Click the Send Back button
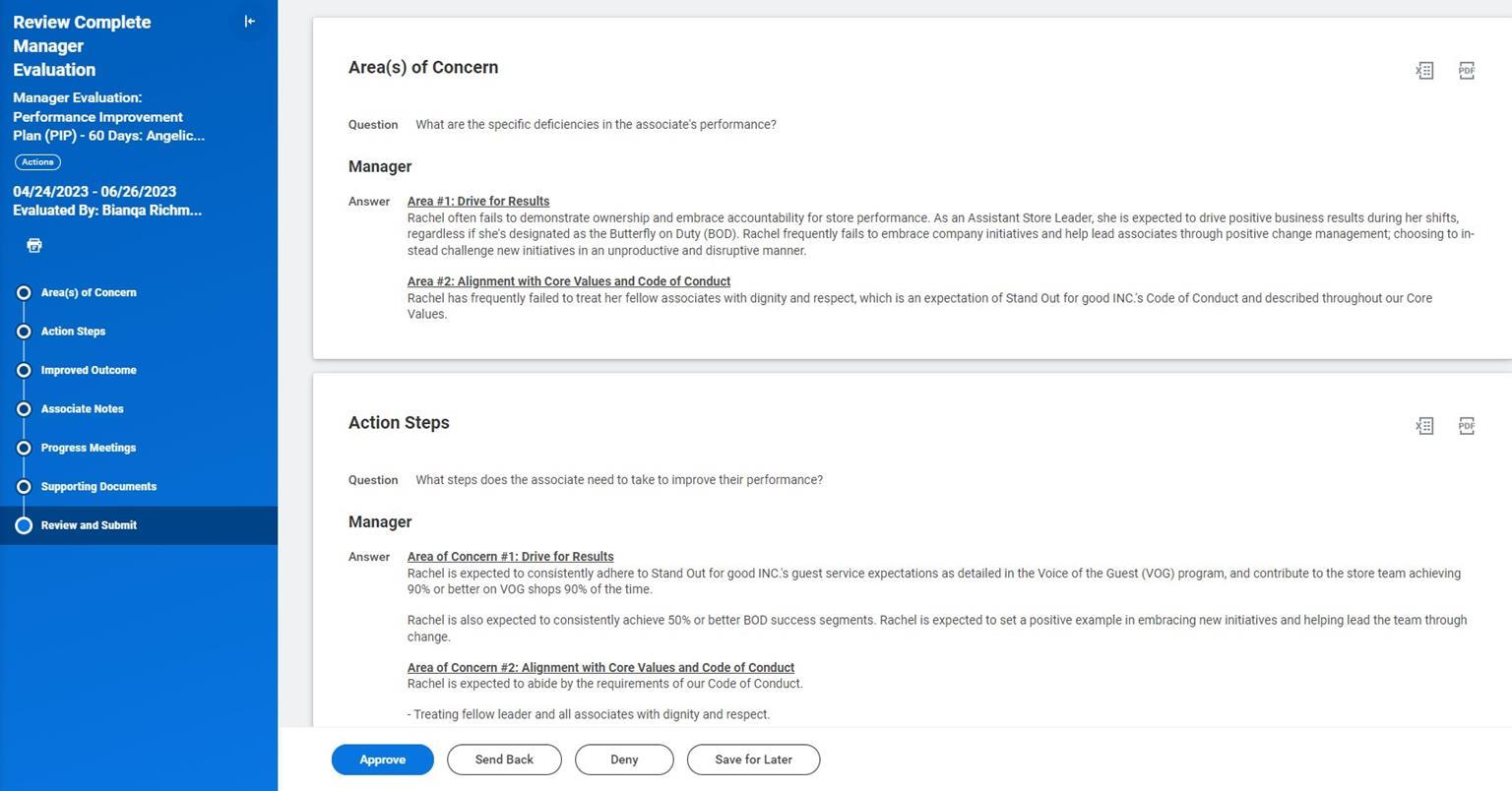The image size is (1512, 791). click(504, 760)
